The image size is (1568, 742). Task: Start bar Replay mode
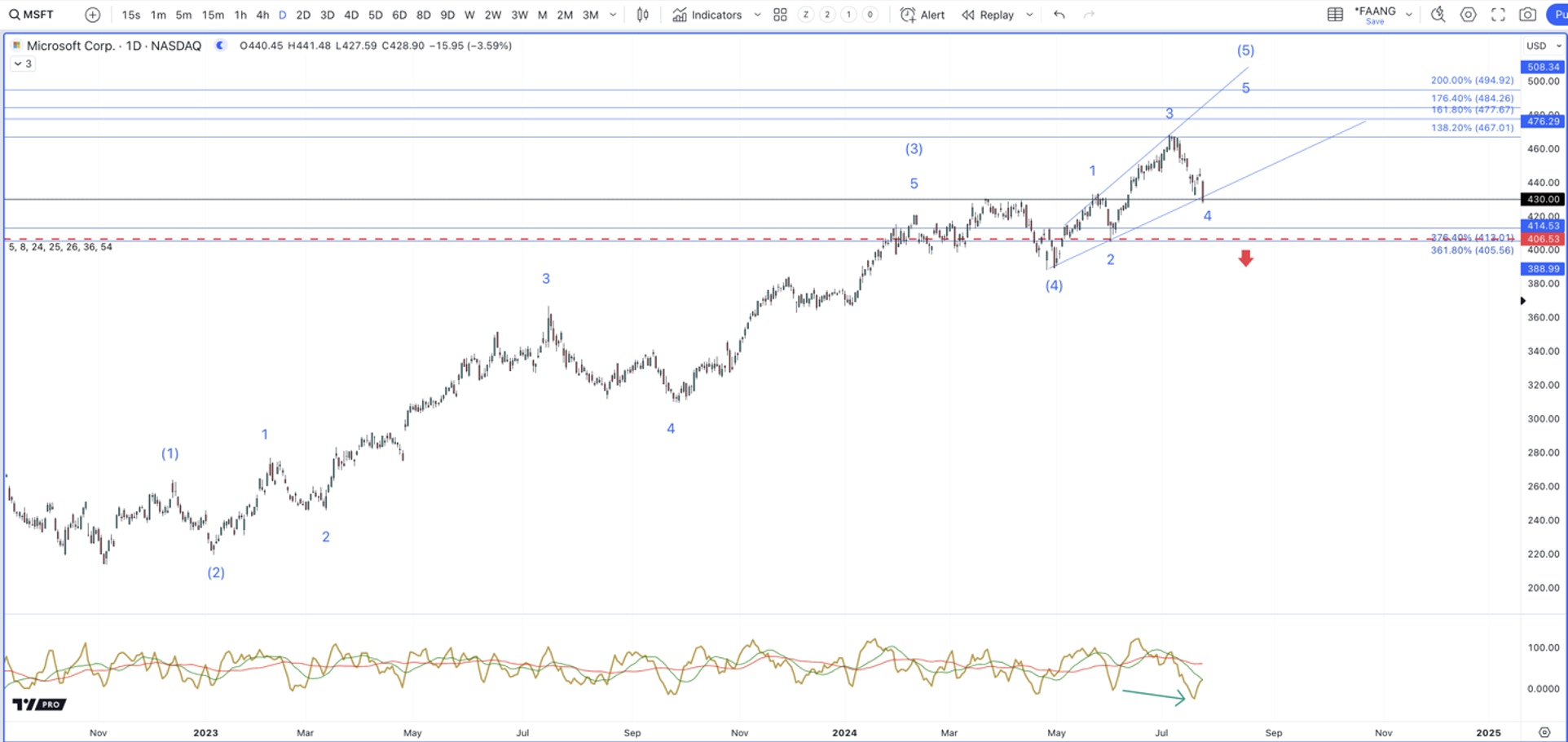click(988, 15)
